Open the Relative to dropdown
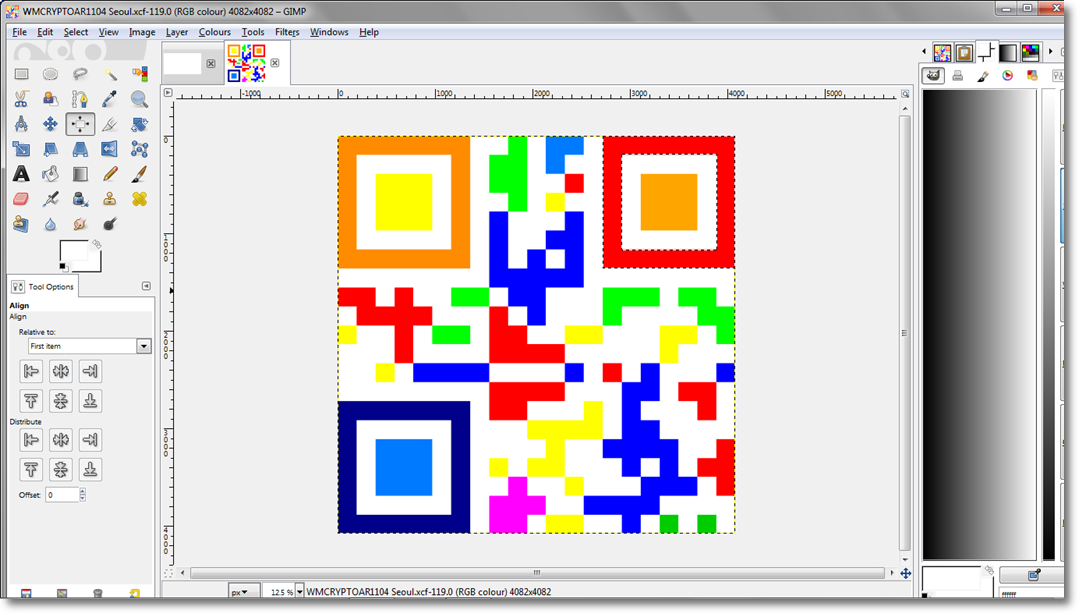 (90, 346)
